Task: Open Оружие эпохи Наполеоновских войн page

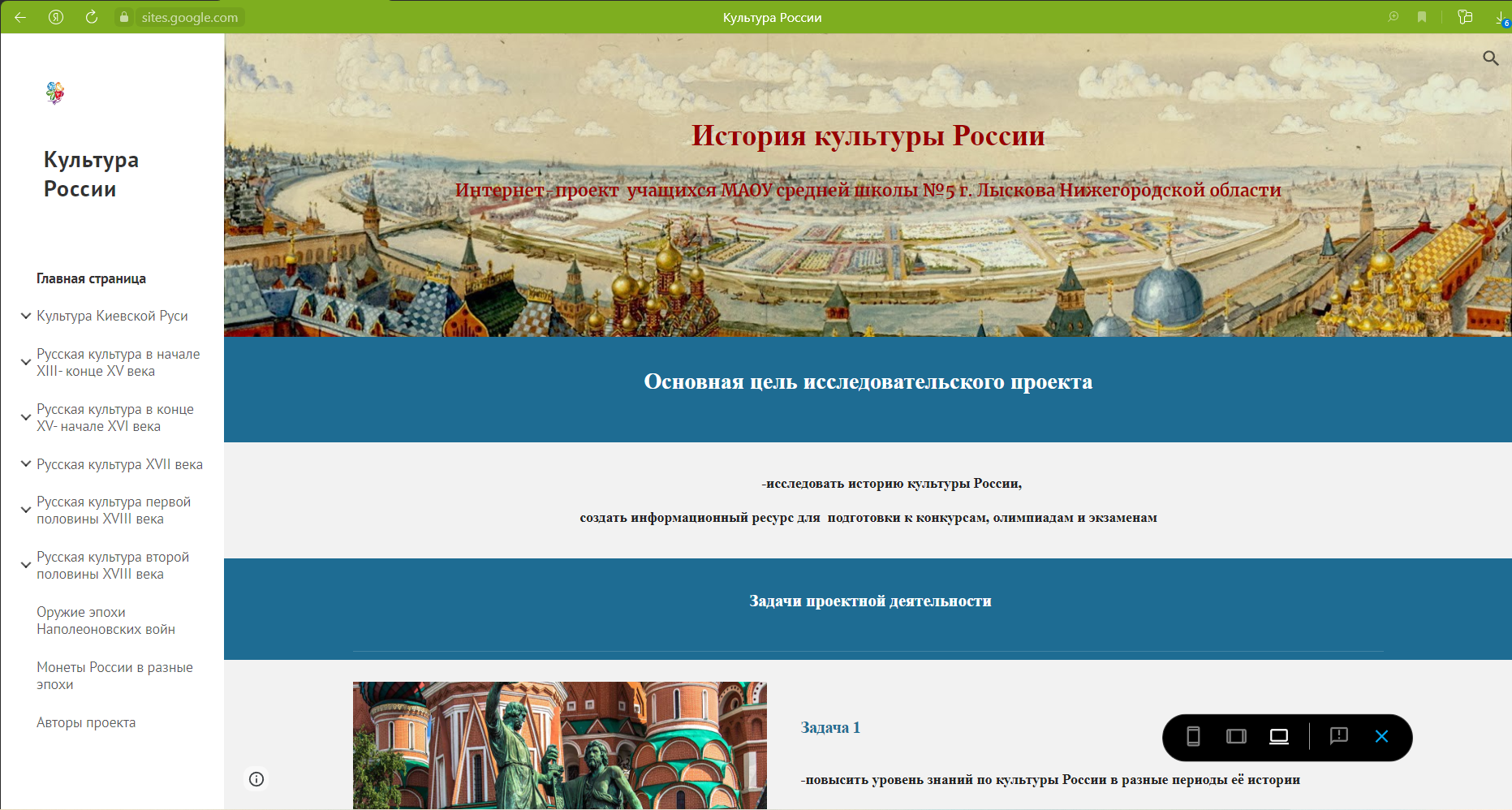Action: (x=106, y=620)
